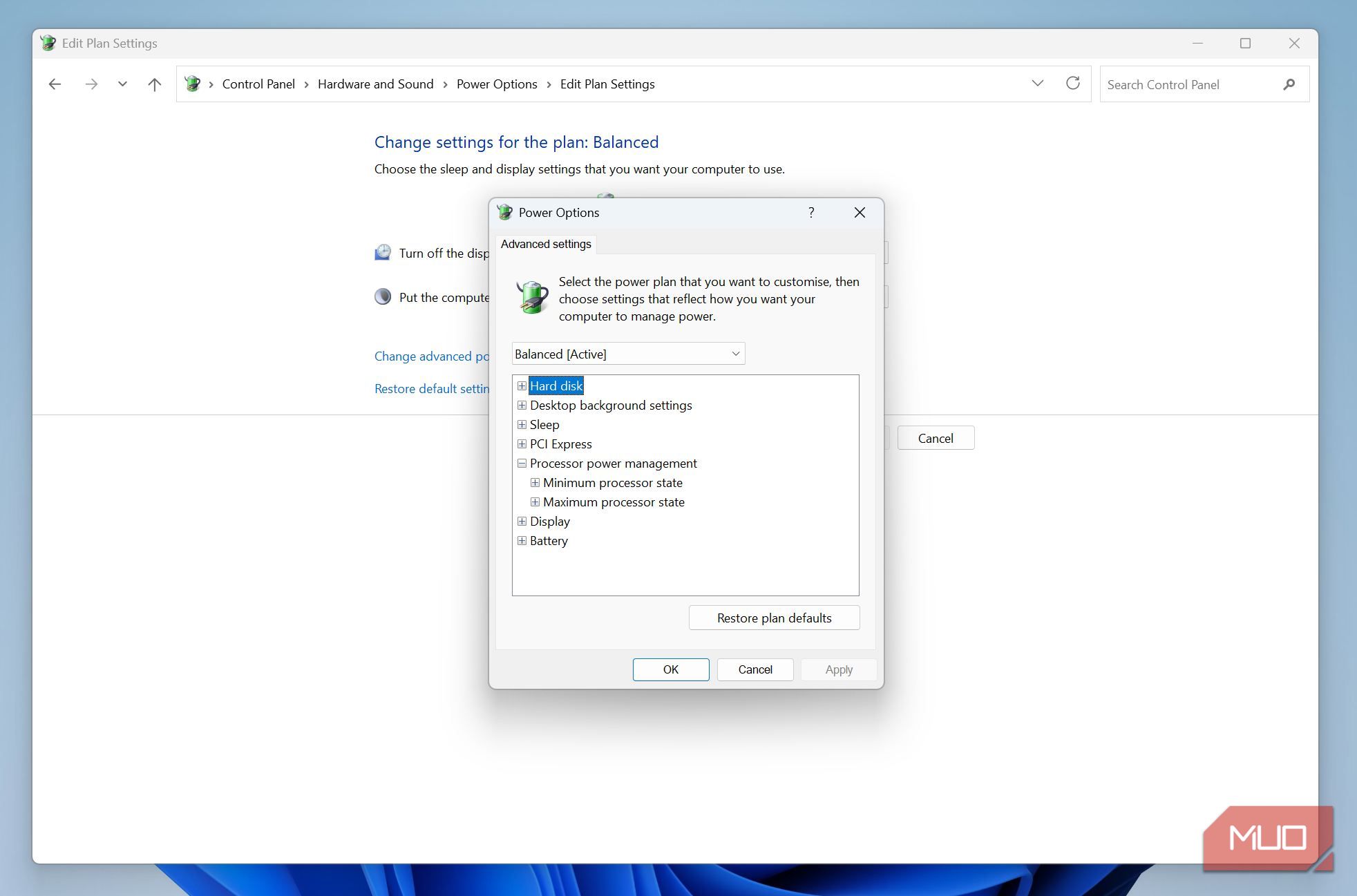Expand Maximum processor state

click(535, 502)
